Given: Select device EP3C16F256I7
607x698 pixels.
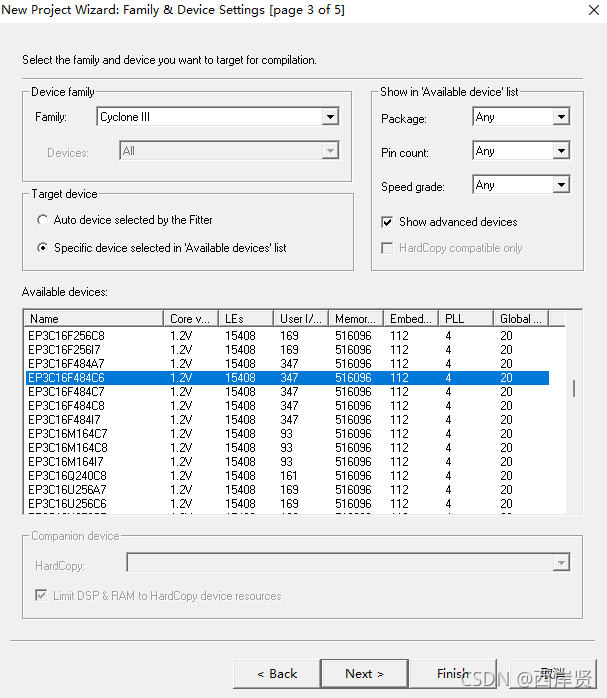Looking at the screenshot, I should [x=287, y=350].
